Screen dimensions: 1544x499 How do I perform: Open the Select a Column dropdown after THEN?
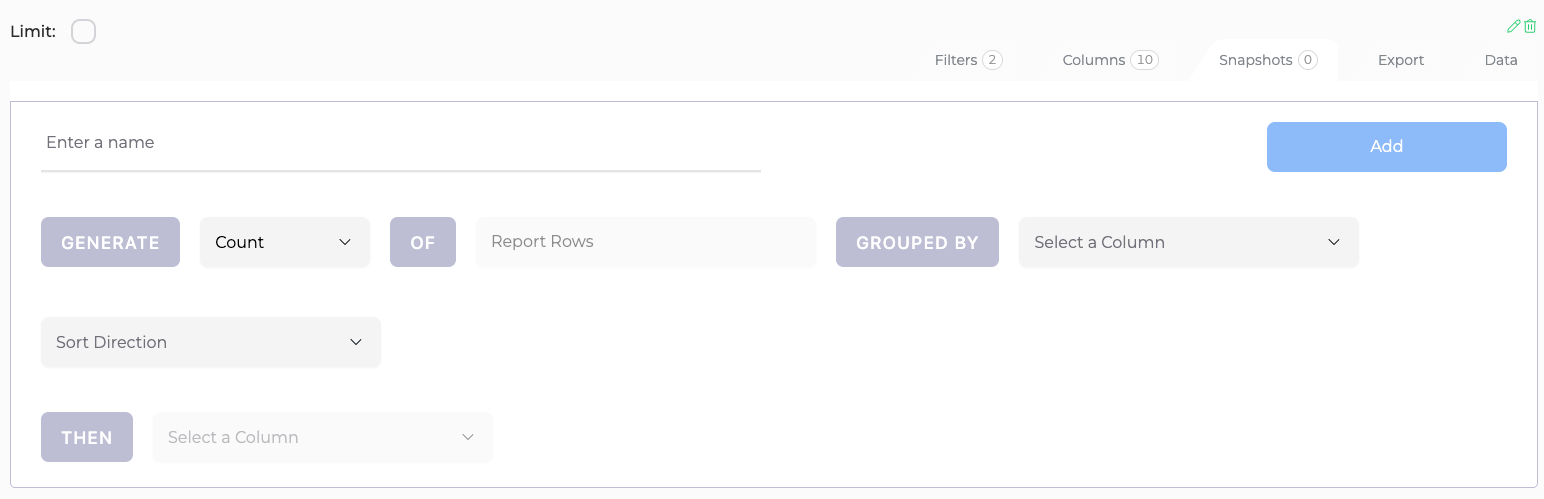point(323,437)
